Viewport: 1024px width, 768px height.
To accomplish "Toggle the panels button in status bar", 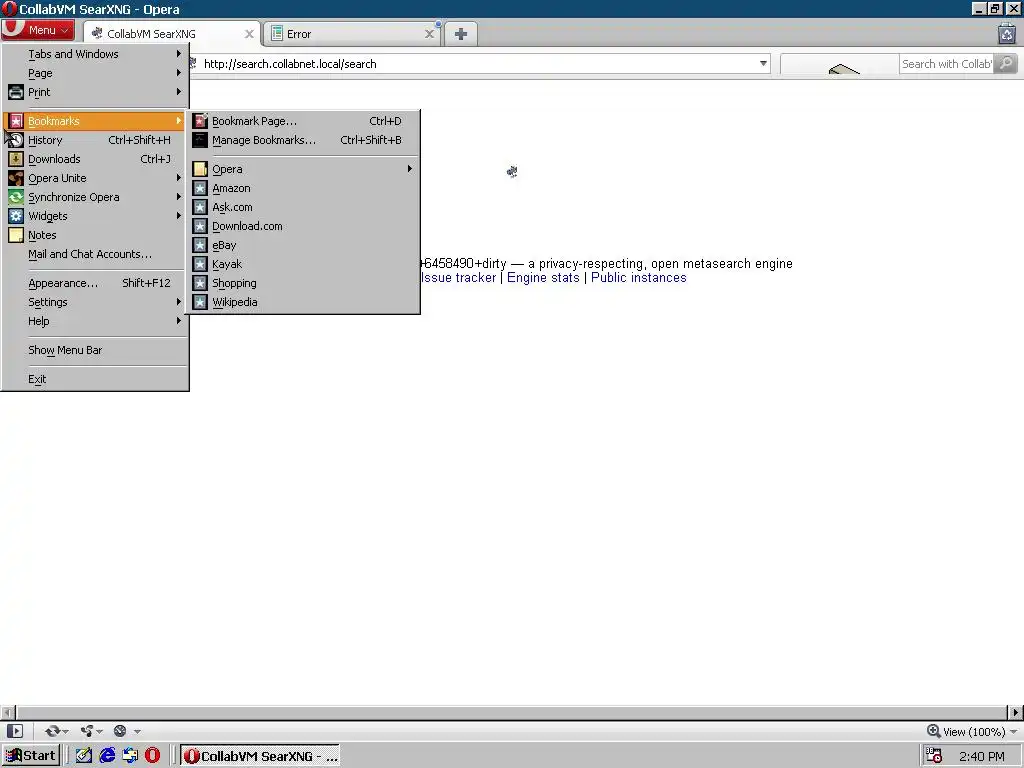I will (x=14, y=731).
